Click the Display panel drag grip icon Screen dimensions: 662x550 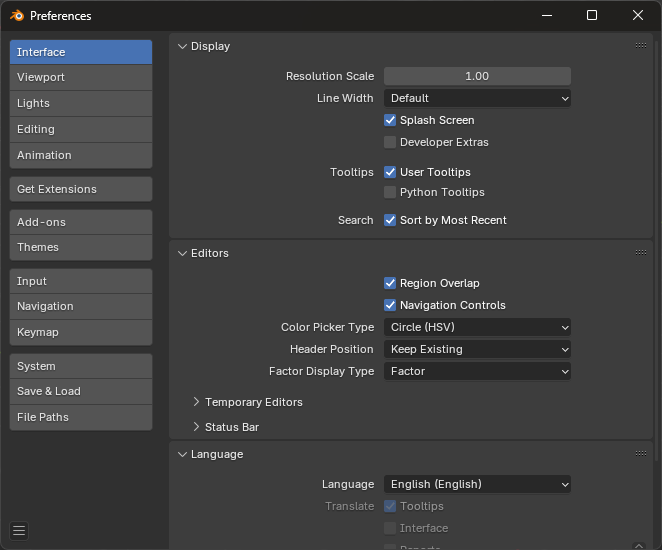coord(640,46)
